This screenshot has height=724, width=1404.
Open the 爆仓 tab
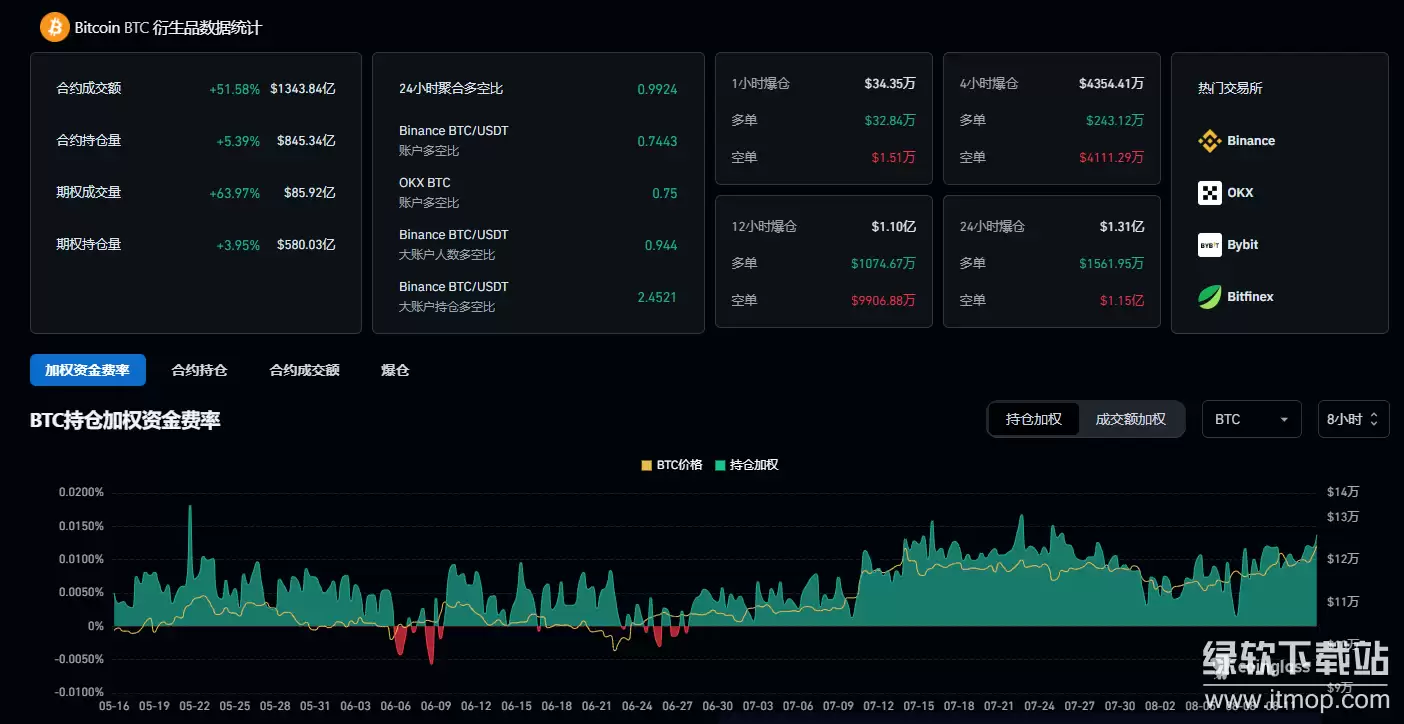click(394, 370)
